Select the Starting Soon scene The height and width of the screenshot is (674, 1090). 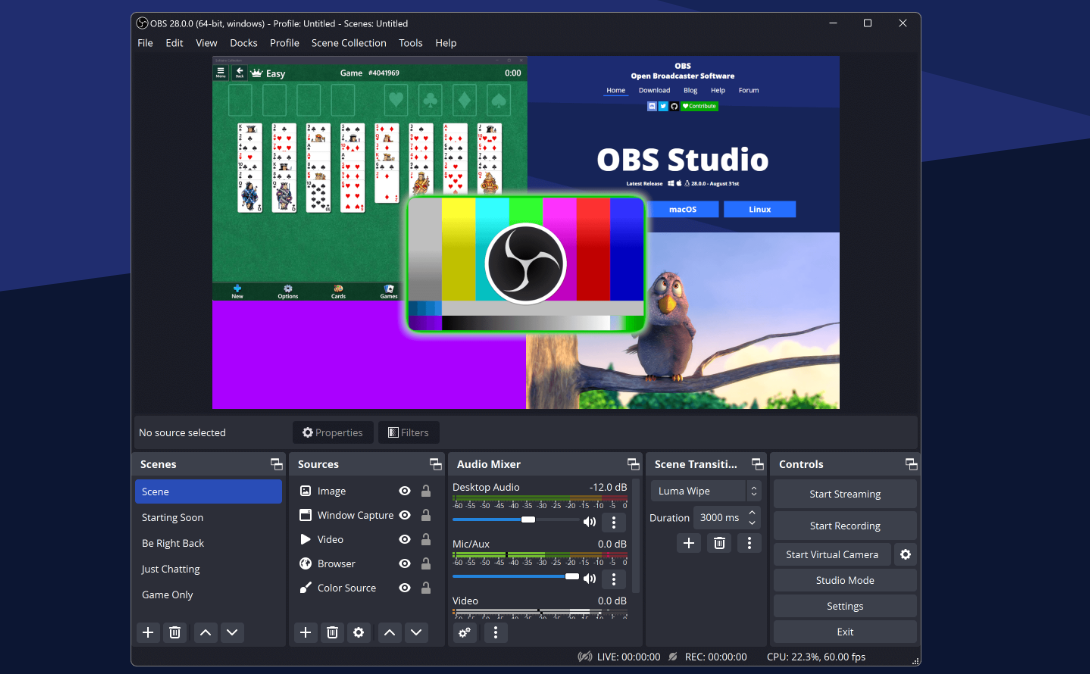tap(209, 517)
